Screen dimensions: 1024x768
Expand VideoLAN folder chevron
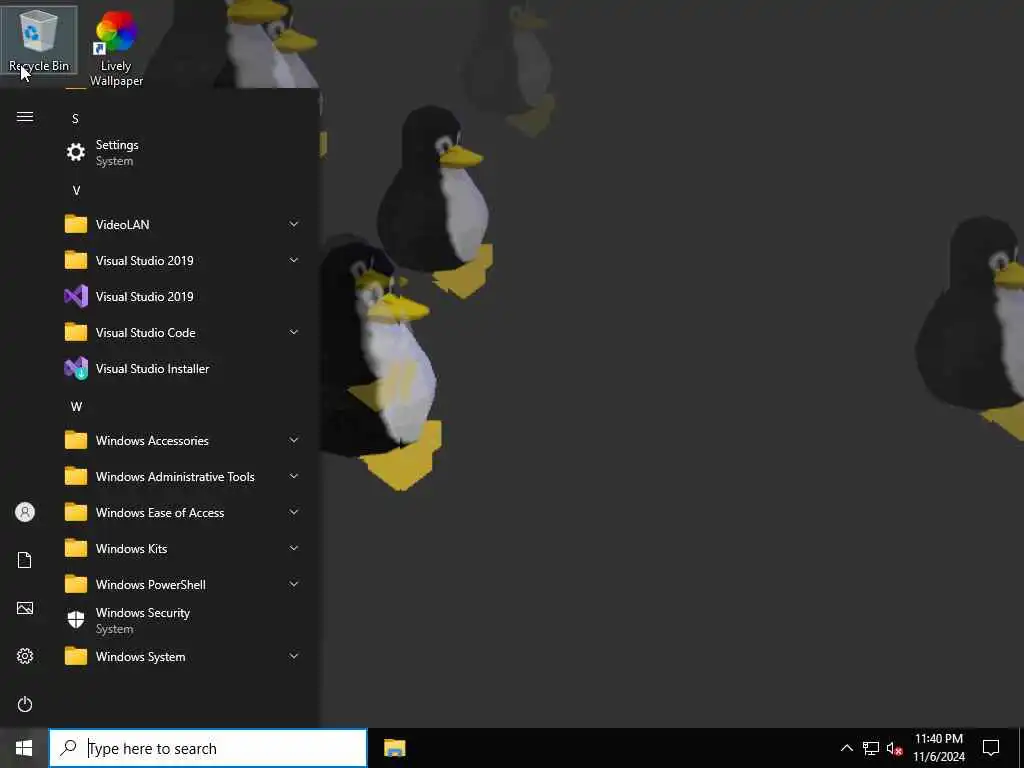pyautogui.click(x=294, y=224)
